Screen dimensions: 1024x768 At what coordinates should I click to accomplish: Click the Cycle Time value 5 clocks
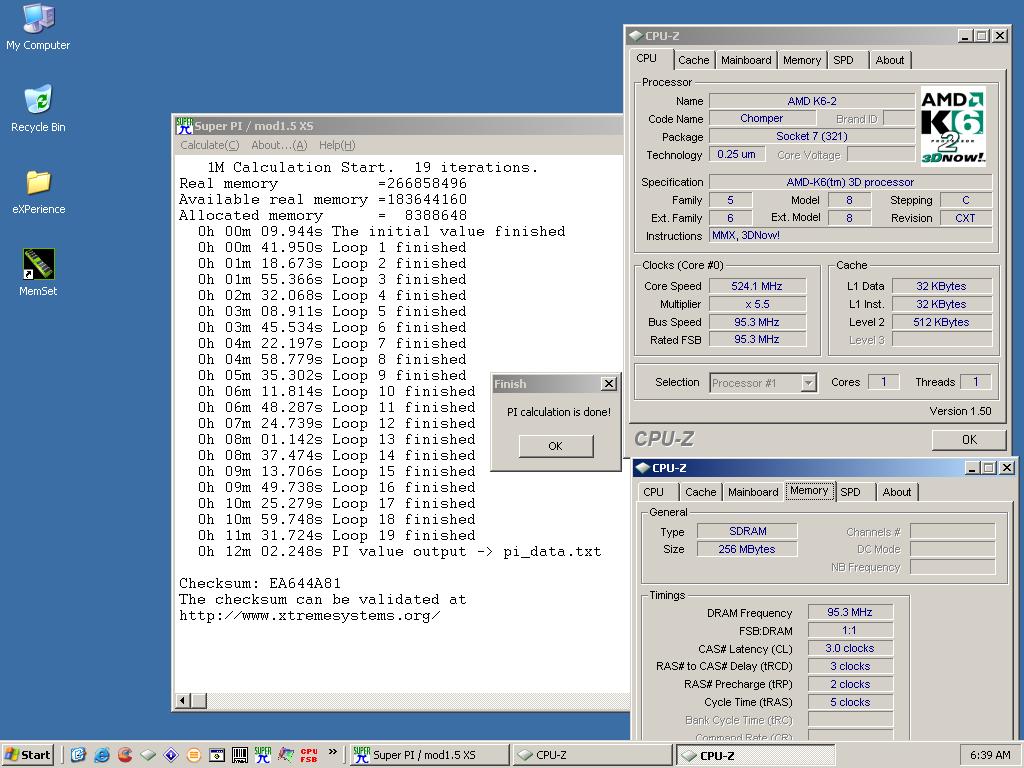850,703
